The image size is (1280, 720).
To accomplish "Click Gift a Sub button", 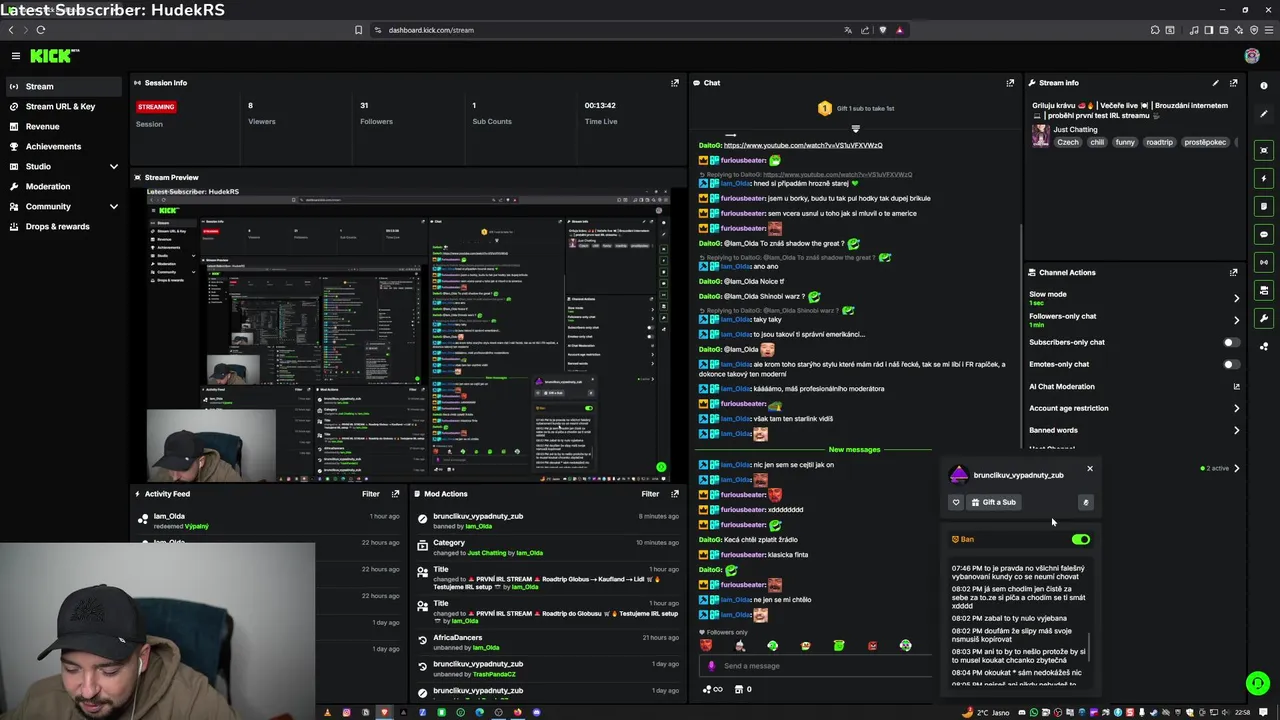I will pyautogui.click(x=993, y=502).
